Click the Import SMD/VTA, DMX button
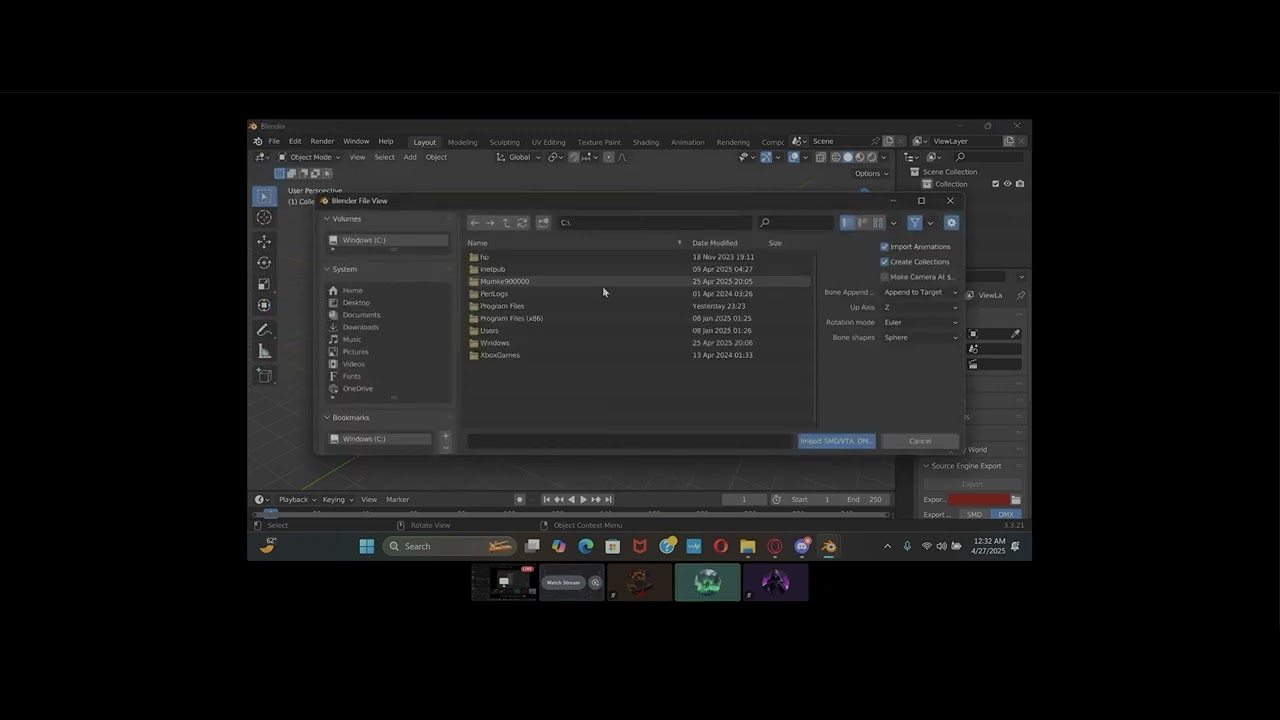Viewport: 1280px width, 720px height. pyautogui.click(x=837, y=441)
